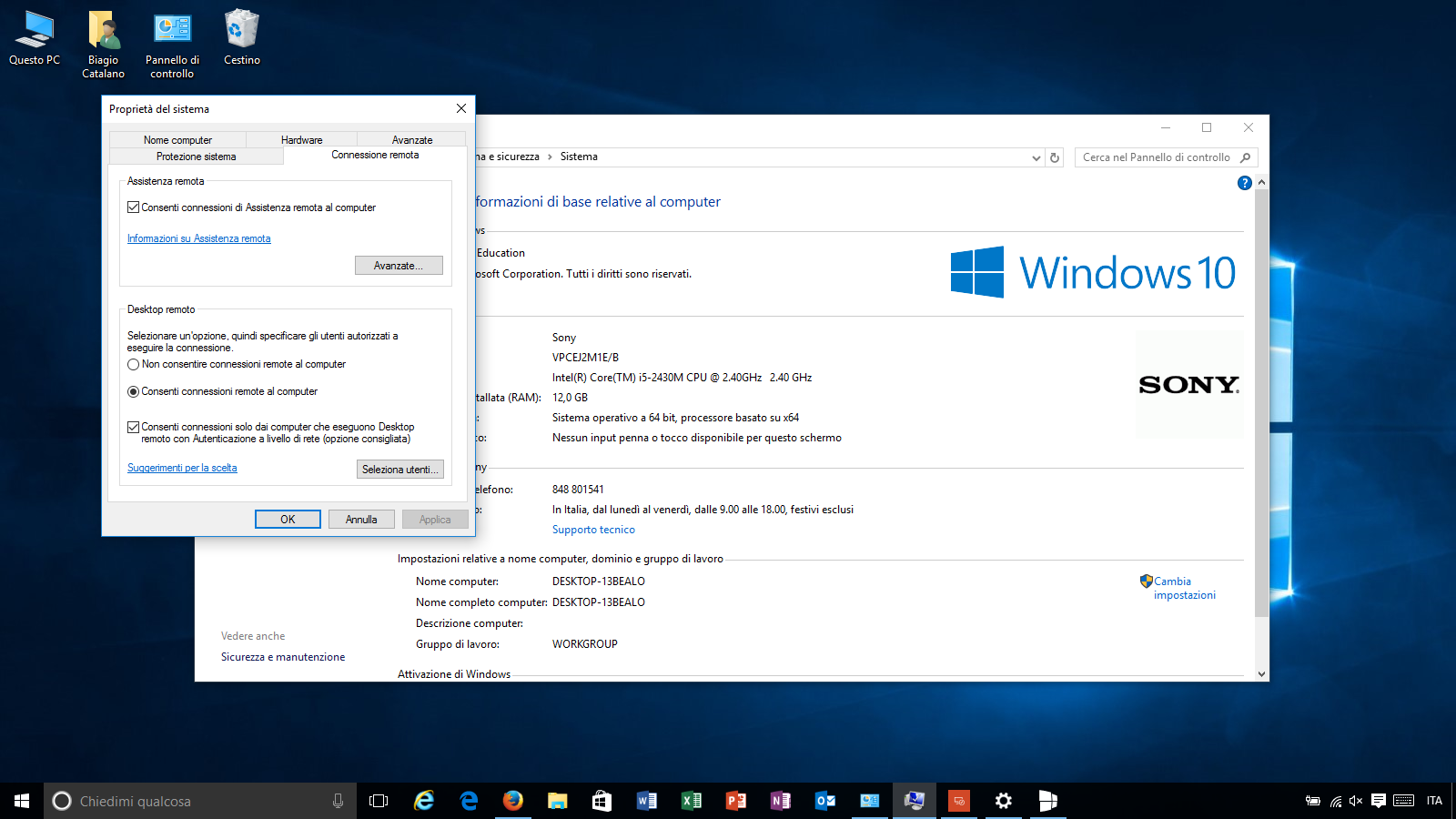Viewport: 1456px width, 819px height.
Task: Open Informazioni su Assistenza remota link
Action: 199,238
